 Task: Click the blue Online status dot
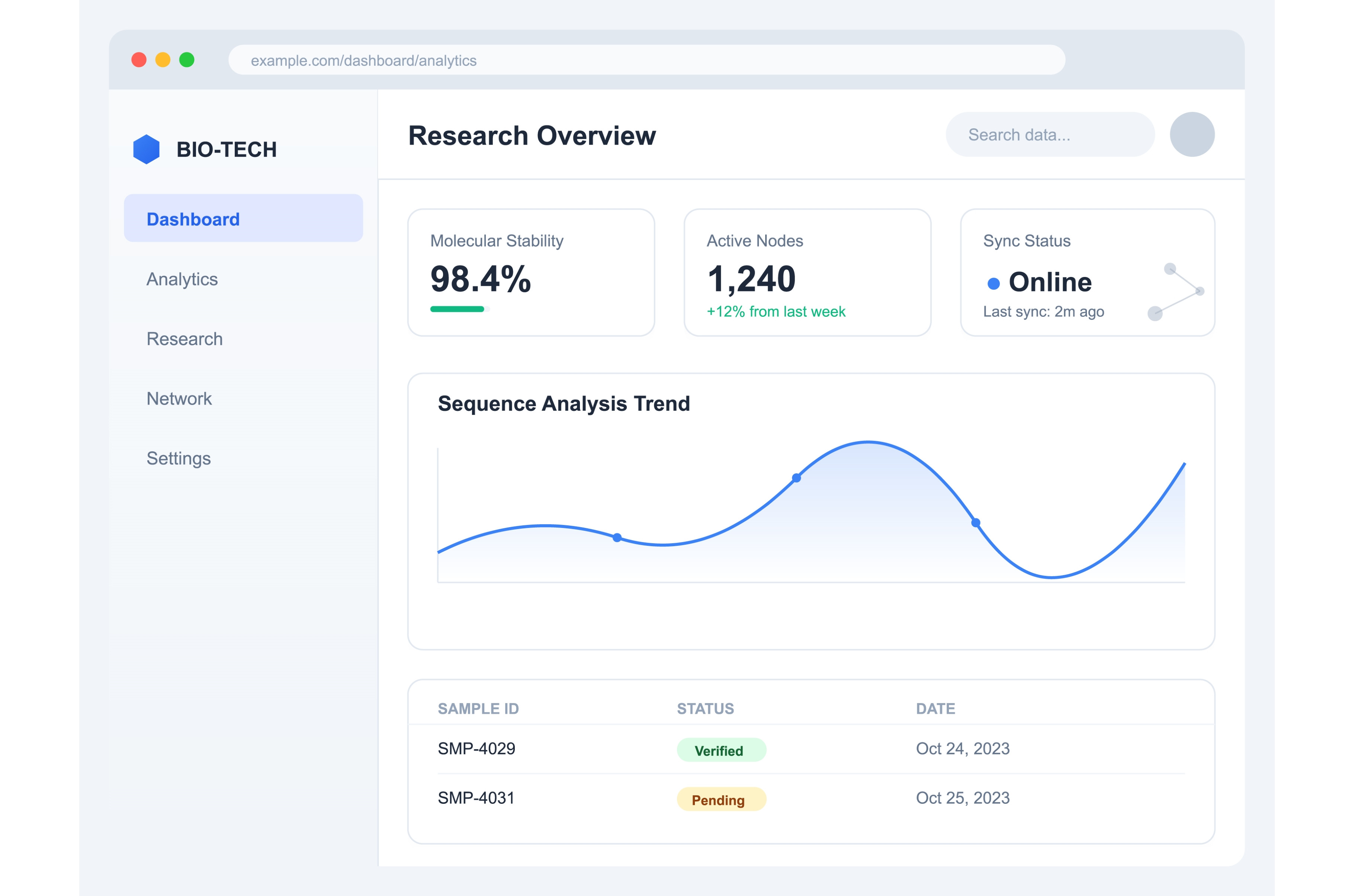click(993, 283)
